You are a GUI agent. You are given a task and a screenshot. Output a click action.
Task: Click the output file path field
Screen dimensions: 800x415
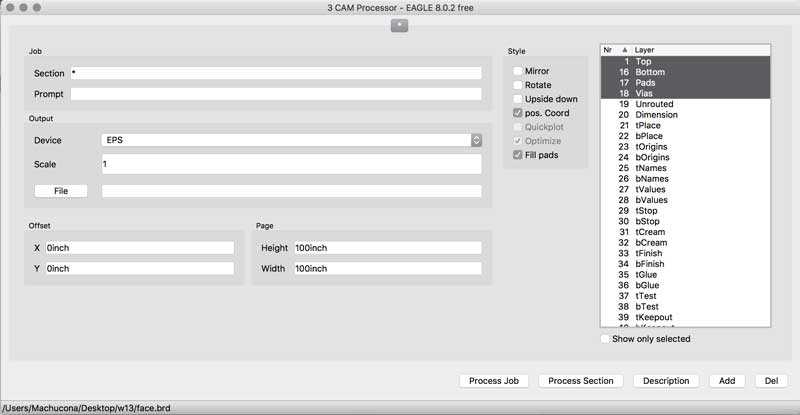coord(291,191)
